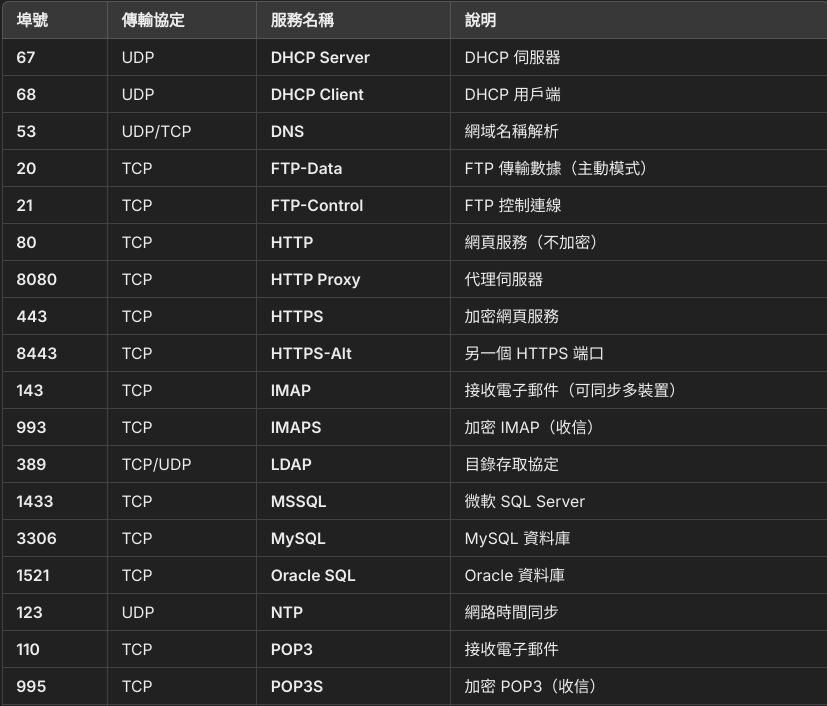
Task: Click the Oracle SQL service name
Action: click(313, 575)
